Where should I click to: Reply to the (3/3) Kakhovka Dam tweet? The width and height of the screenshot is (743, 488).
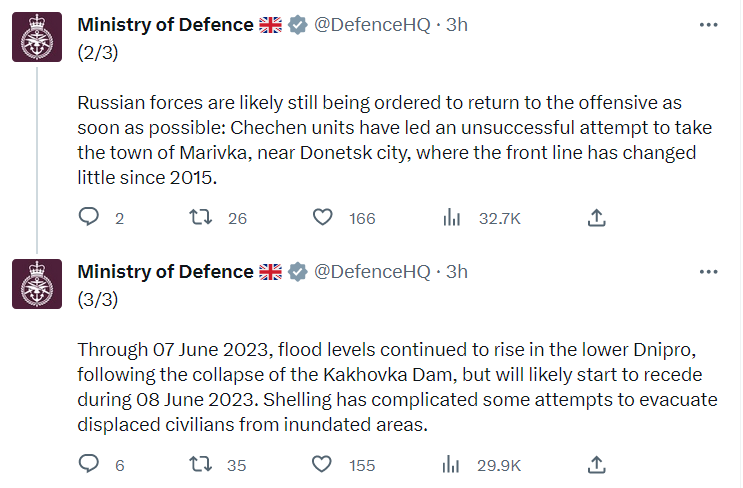pyautogui.click(x=88, y=464)
